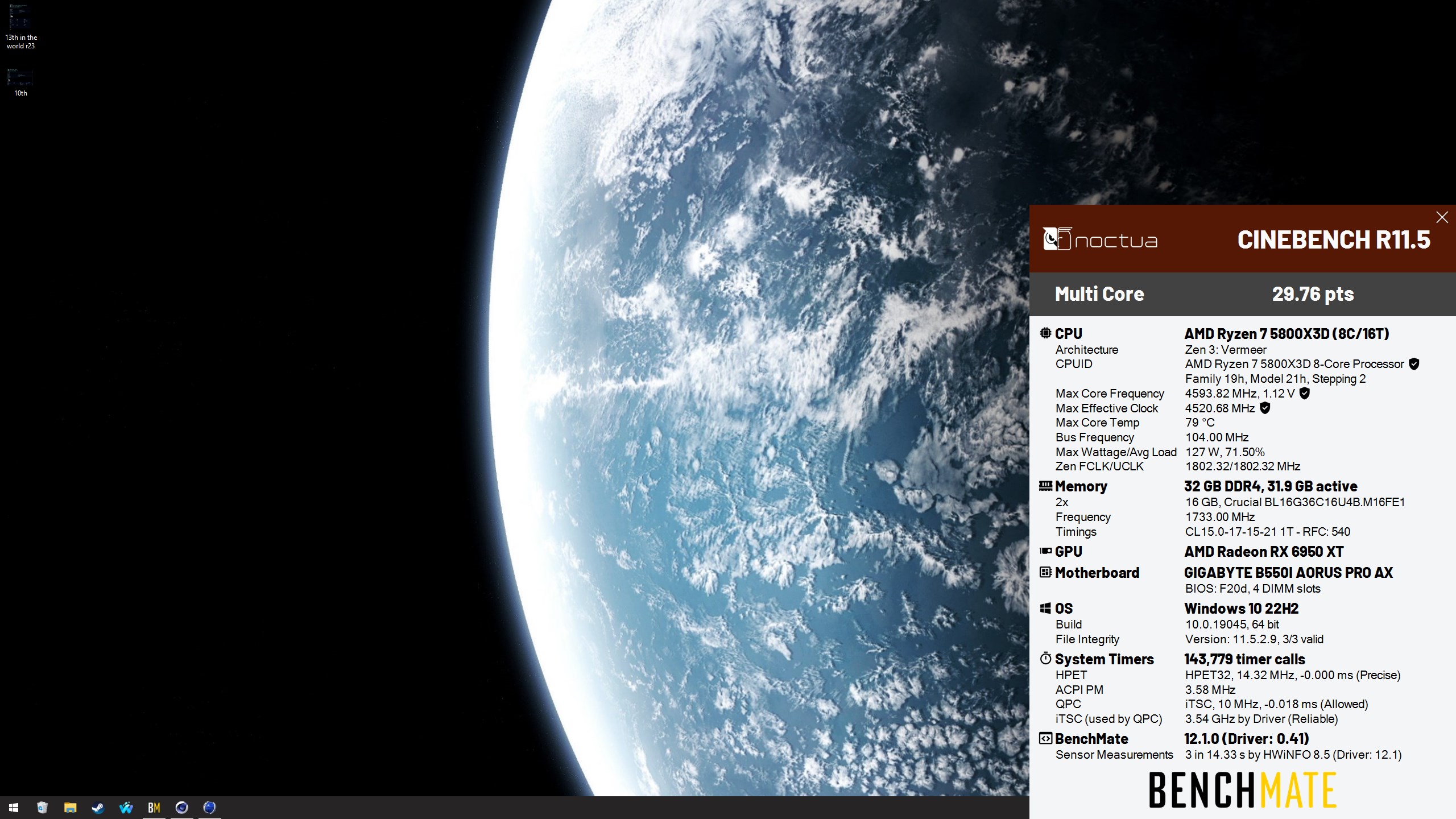Click the CPU chip section icon
The width and height of the screenshot is (1456, 819).
(x=1045, y=333)
